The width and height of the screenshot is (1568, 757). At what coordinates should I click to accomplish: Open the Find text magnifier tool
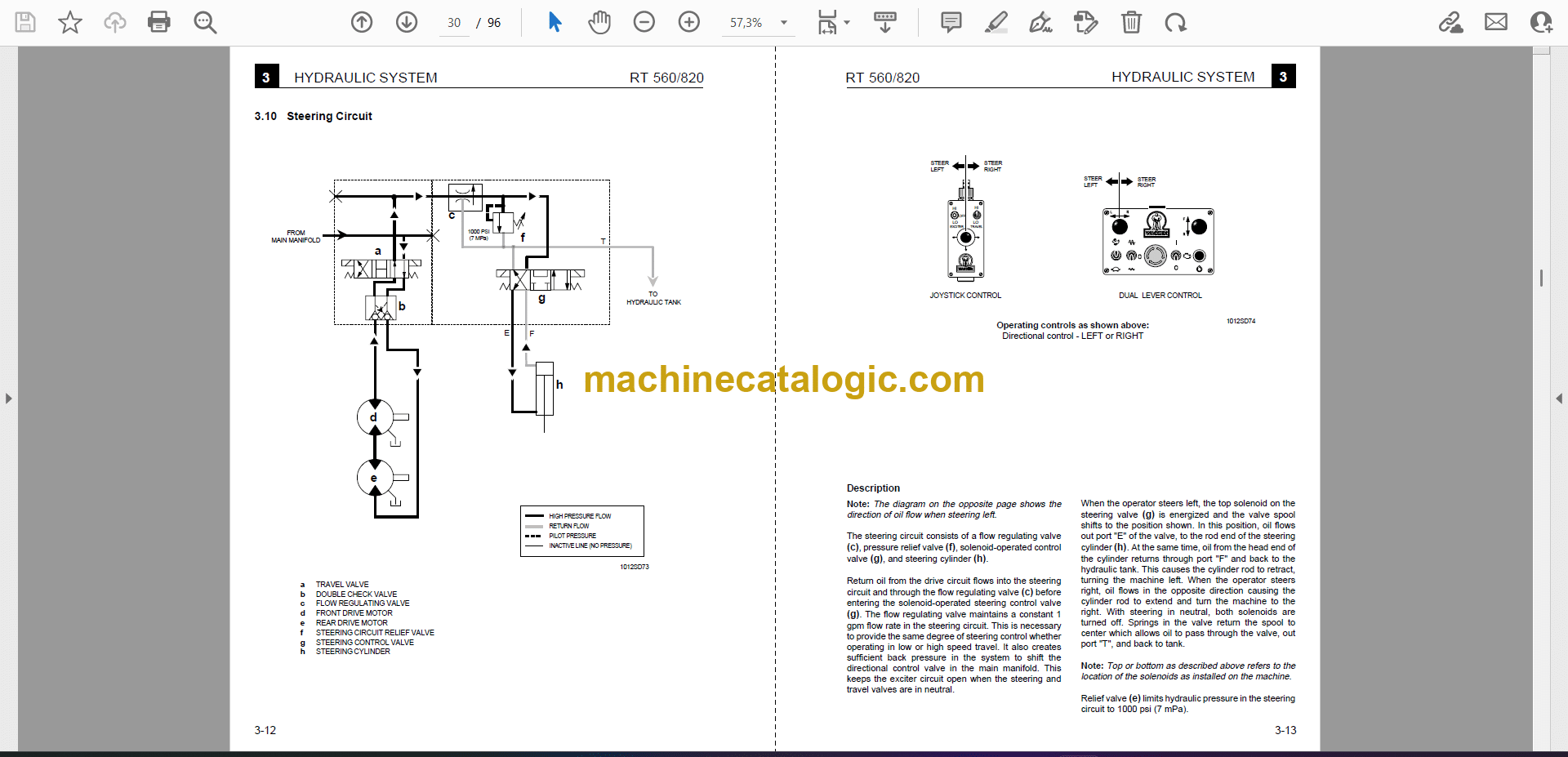(x=205, y=22)
